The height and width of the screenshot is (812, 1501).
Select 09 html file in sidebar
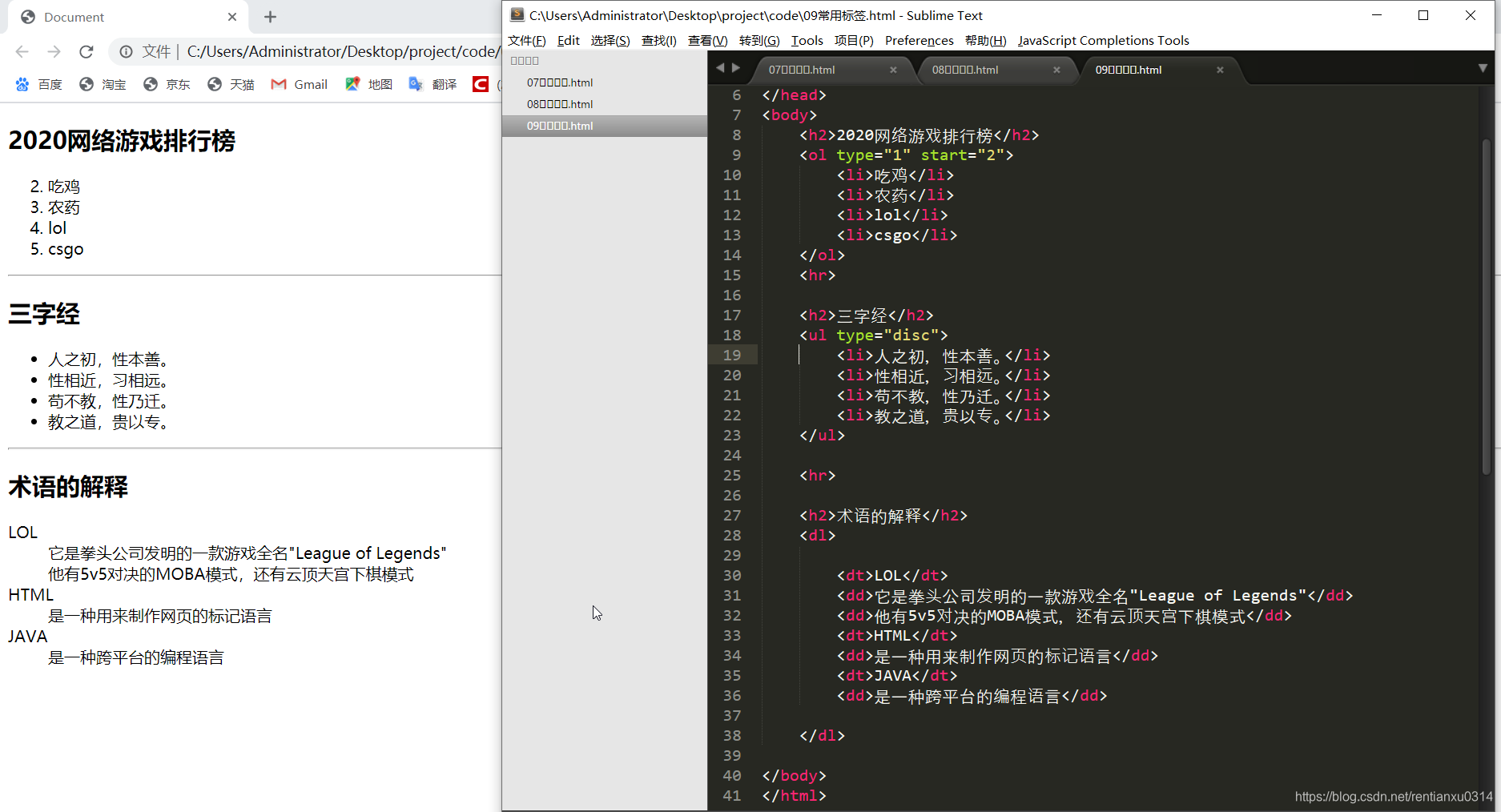(x=605, y=126)
